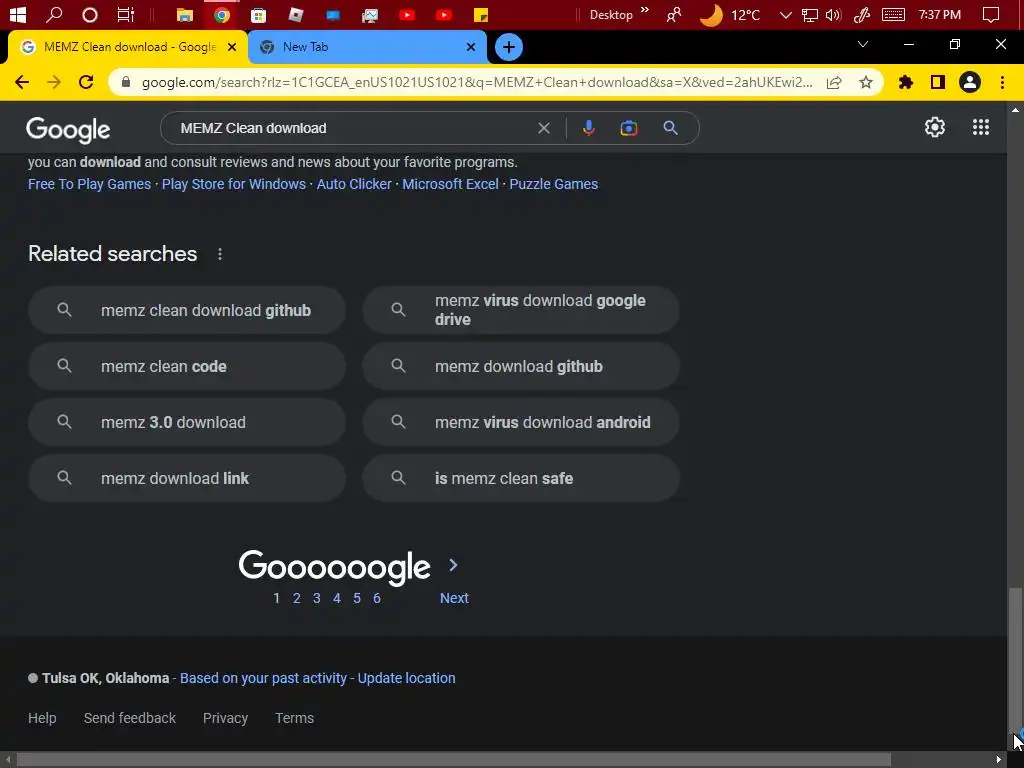The image size is (1024, 768).
Task: Open Microsoft Excel link
Action: (450, 184)
